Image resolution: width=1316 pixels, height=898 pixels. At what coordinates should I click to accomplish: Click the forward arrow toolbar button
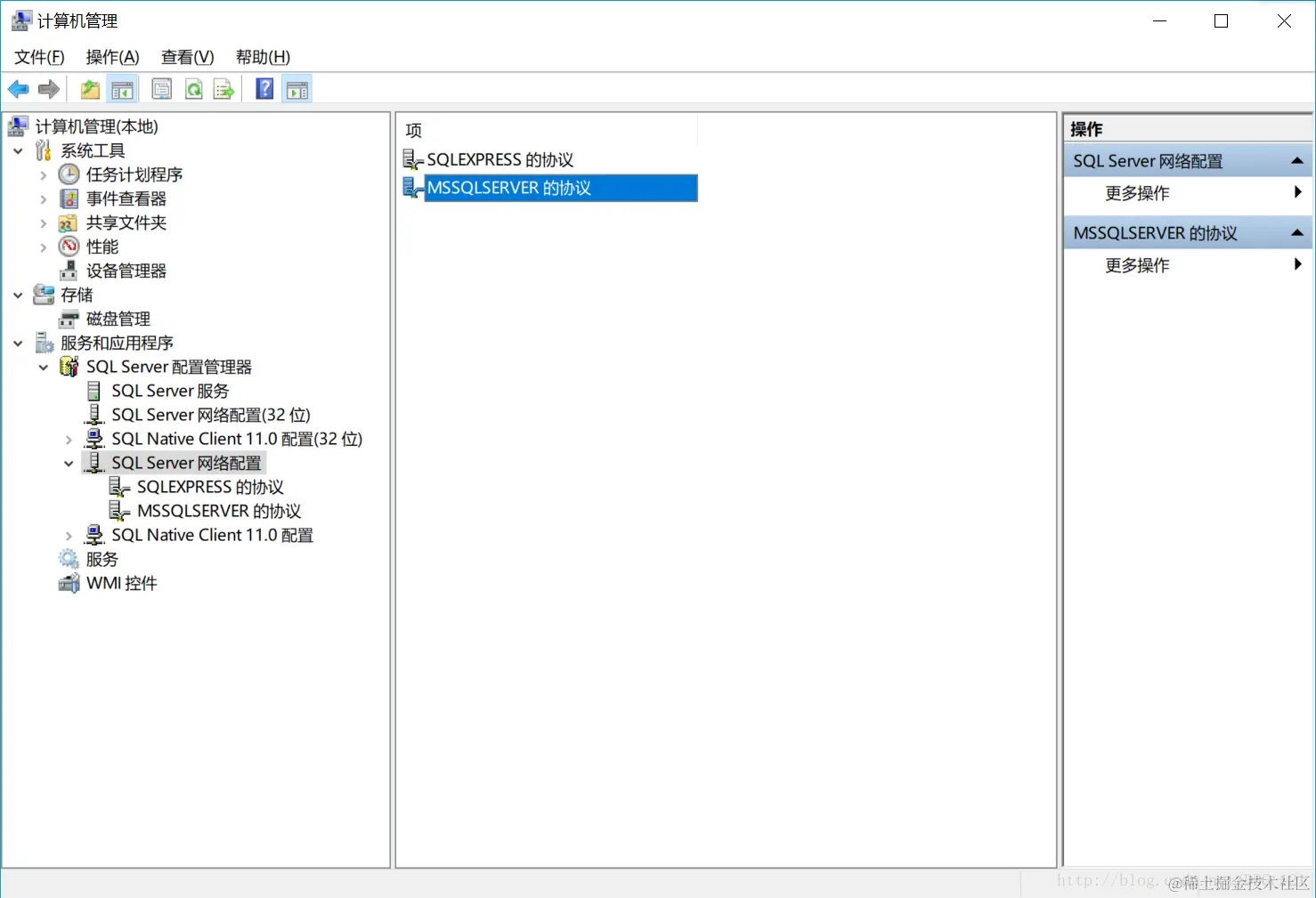click(49, 89)
